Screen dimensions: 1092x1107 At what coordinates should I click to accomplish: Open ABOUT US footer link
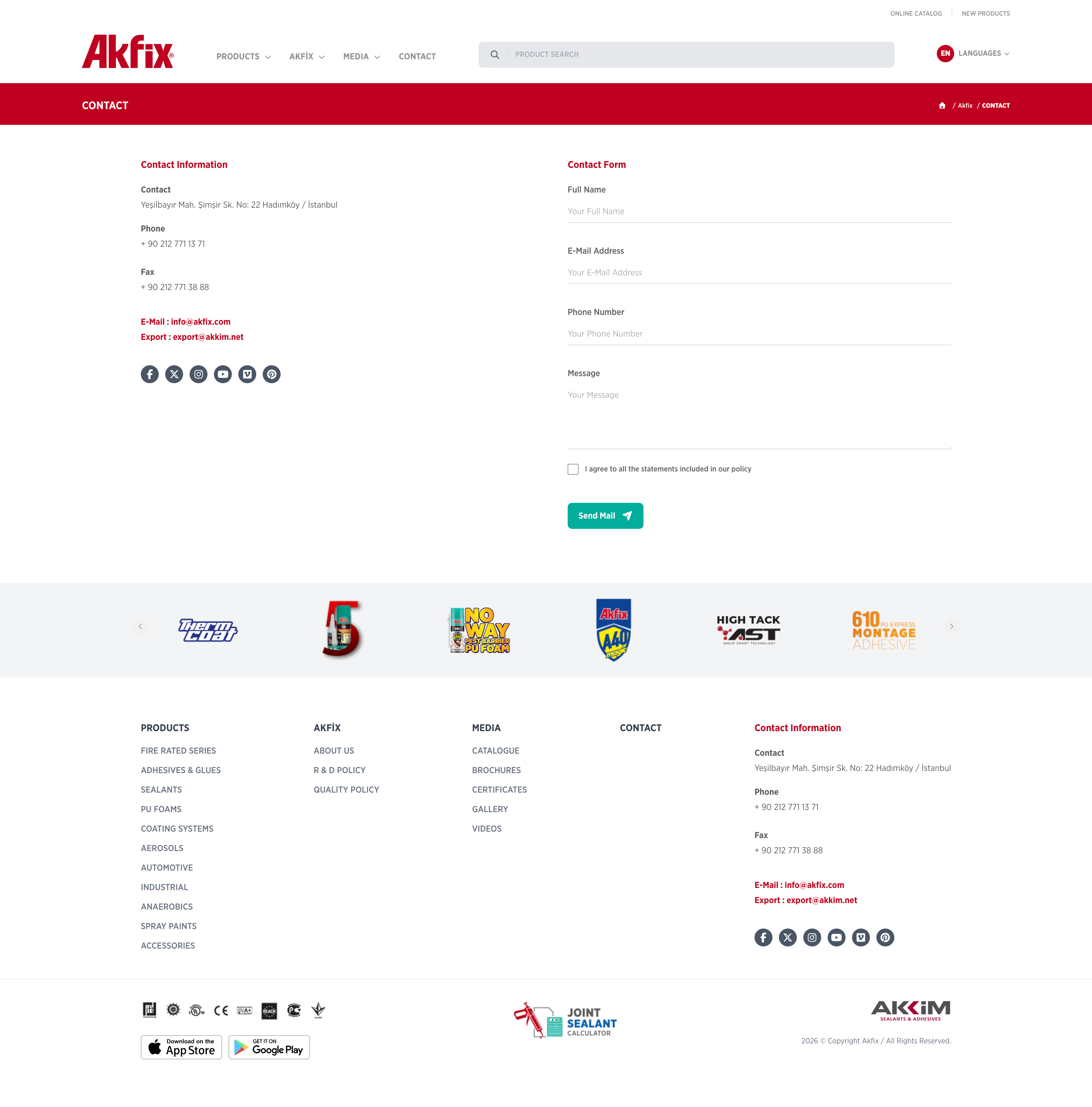click(x=334, y=751)
